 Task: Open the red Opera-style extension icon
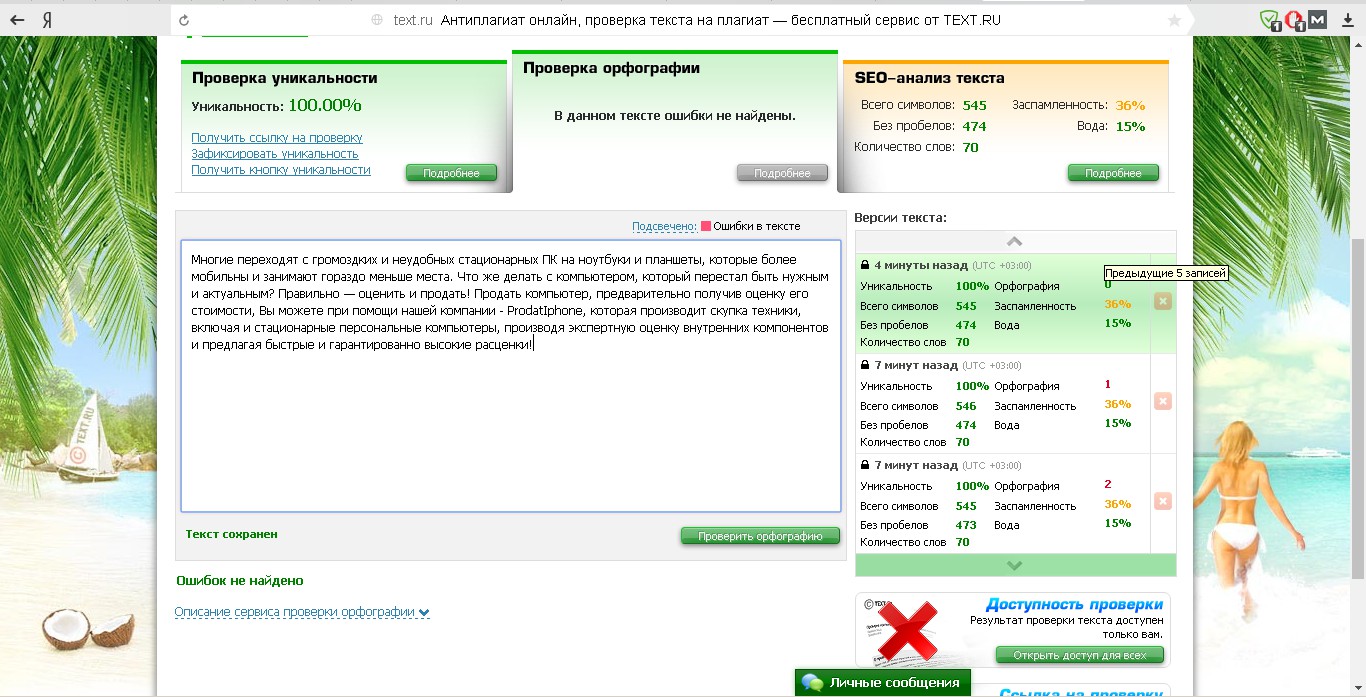pyautogui.click(x=1294, y=19)
